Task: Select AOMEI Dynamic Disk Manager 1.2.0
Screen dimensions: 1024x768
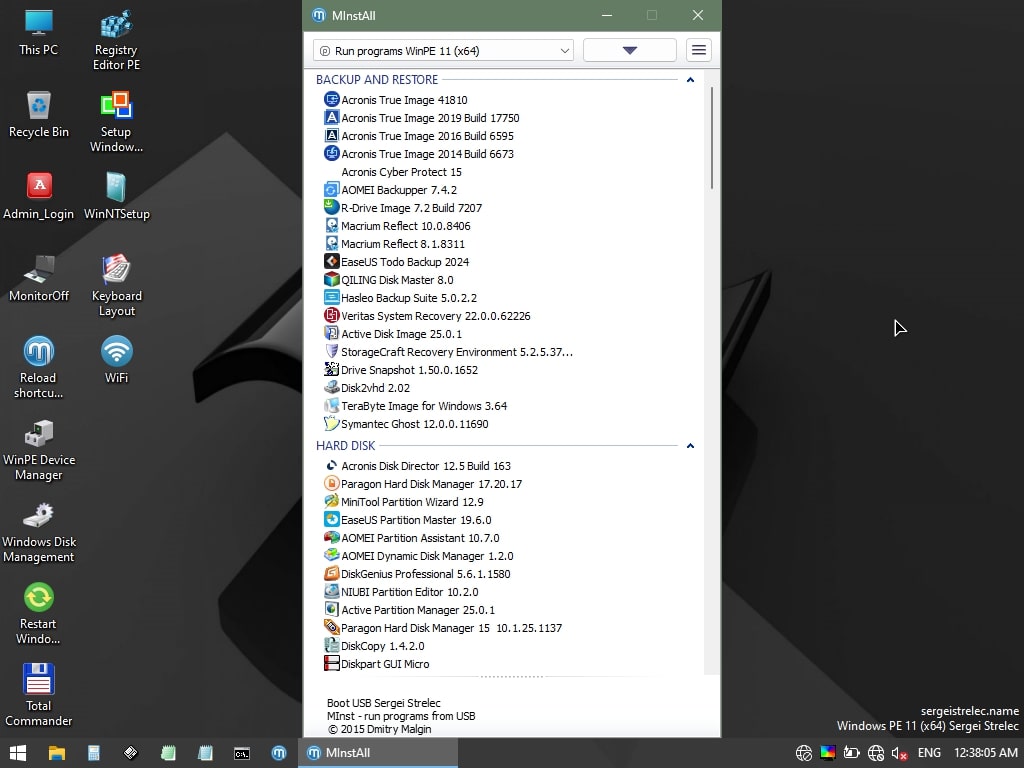Action: [x=427, y=556]
